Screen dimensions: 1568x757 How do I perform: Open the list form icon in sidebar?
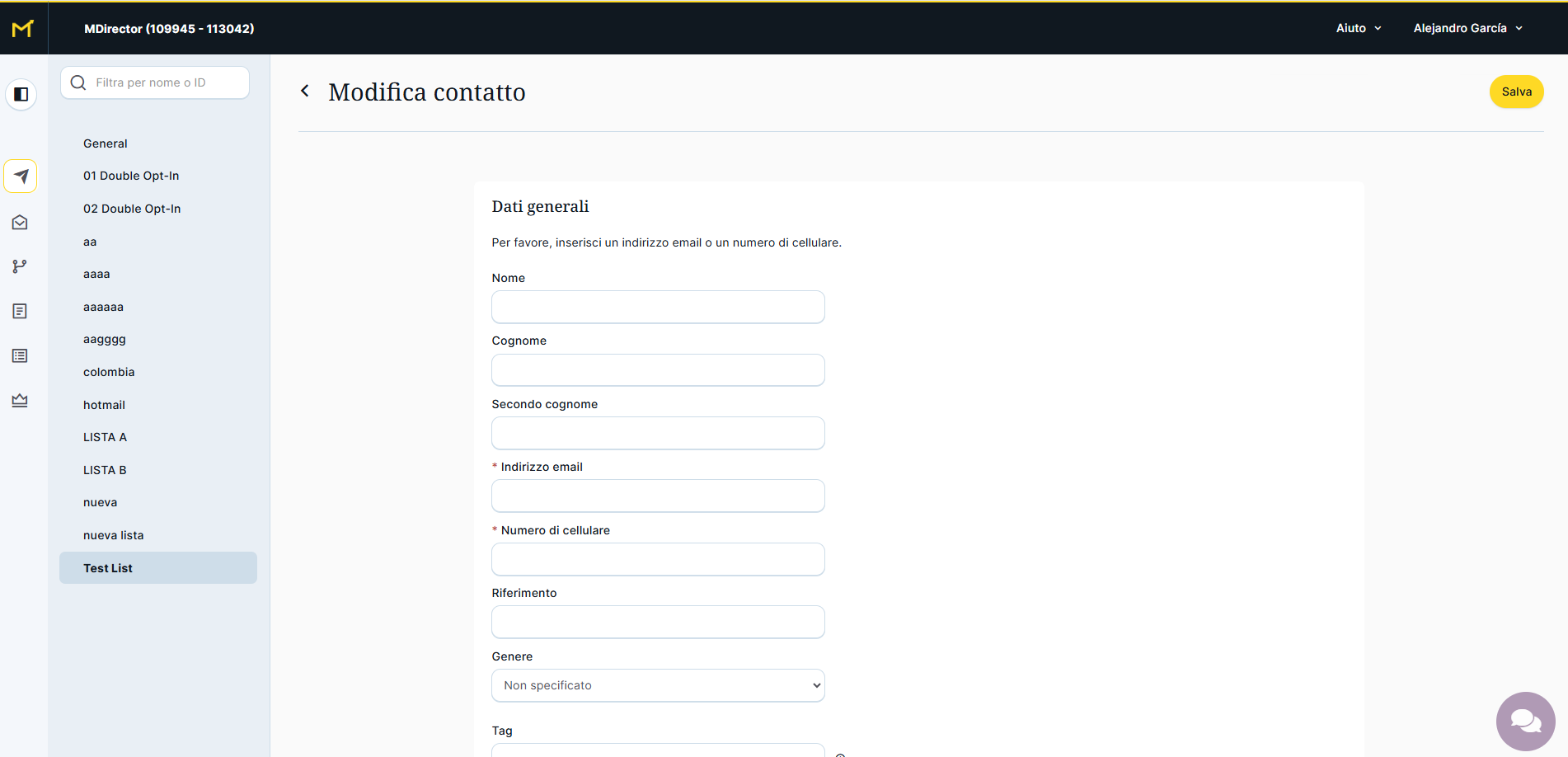coord(21,355)
